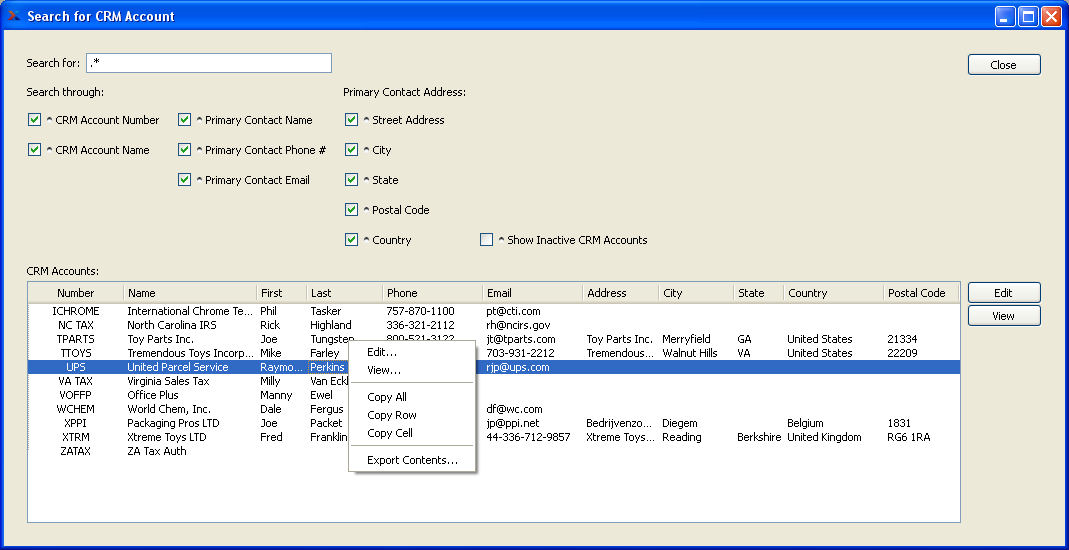Choose Edit... from the context menu
1069x550 pixels.
382,352
